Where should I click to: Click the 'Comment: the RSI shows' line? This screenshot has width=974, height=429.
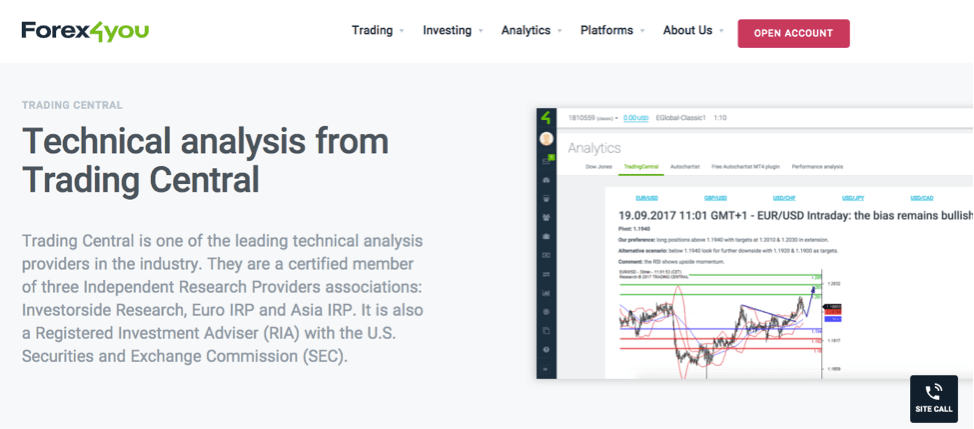pyautogui.click(x=671, y=262)
